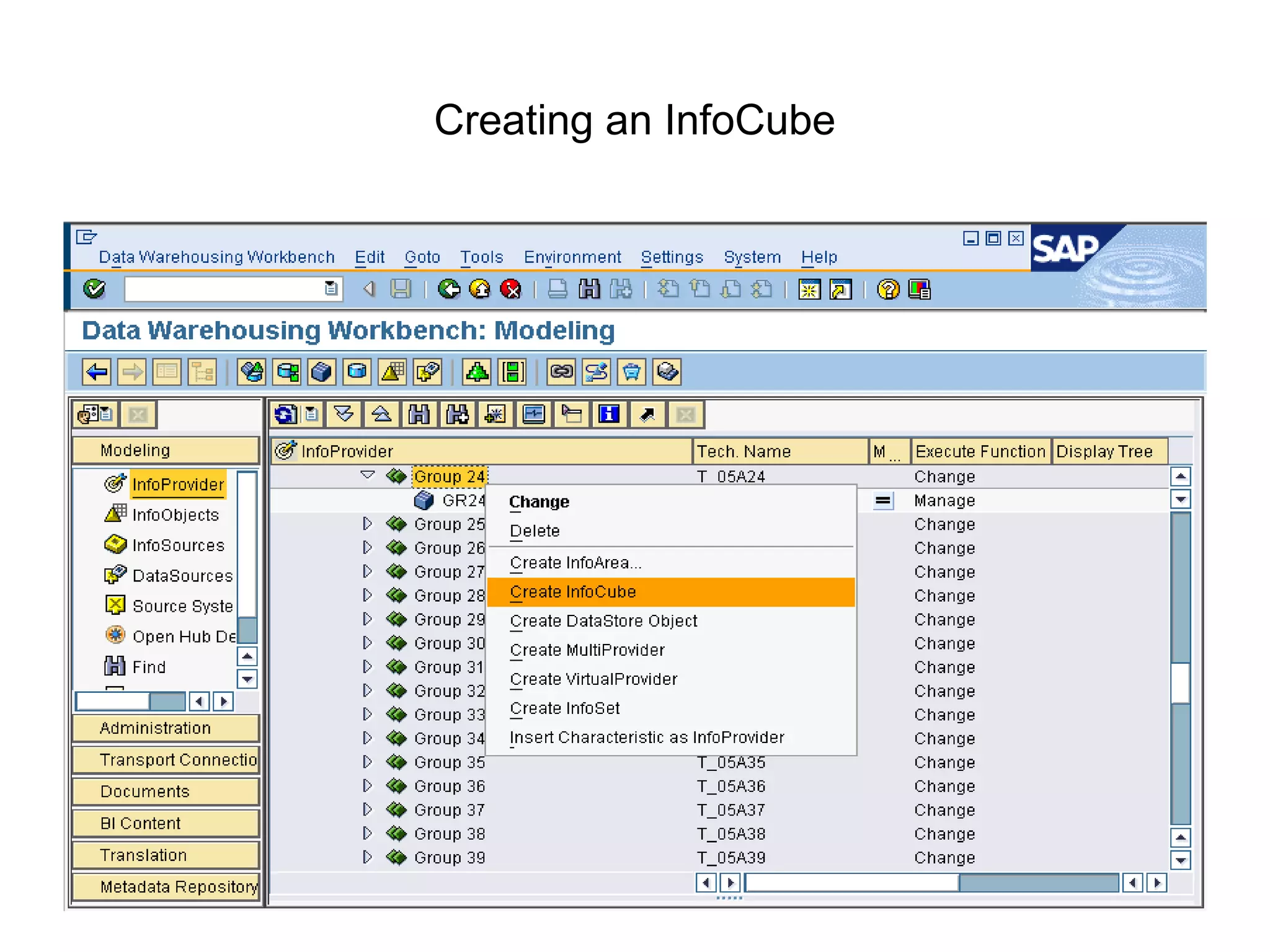Click the yellow question mark Help icon

pyautogui.click(x=888, y=289)
